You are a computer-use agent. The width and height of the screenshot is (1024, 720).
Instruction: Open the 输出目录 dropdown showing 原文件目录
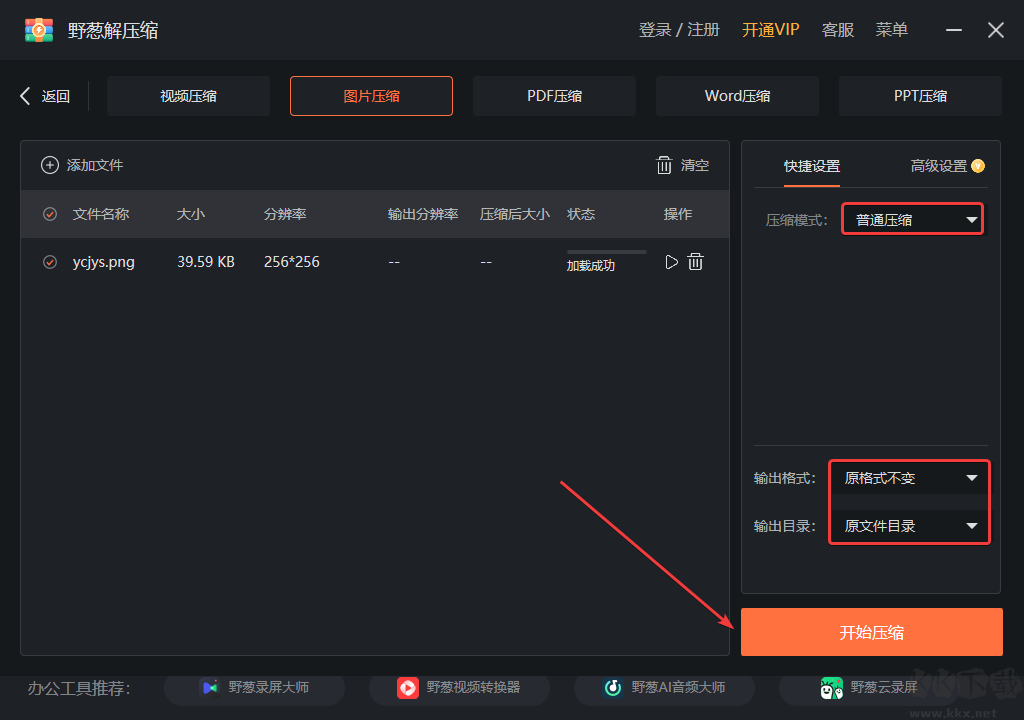pyautogui.click(x=908, y=525)
